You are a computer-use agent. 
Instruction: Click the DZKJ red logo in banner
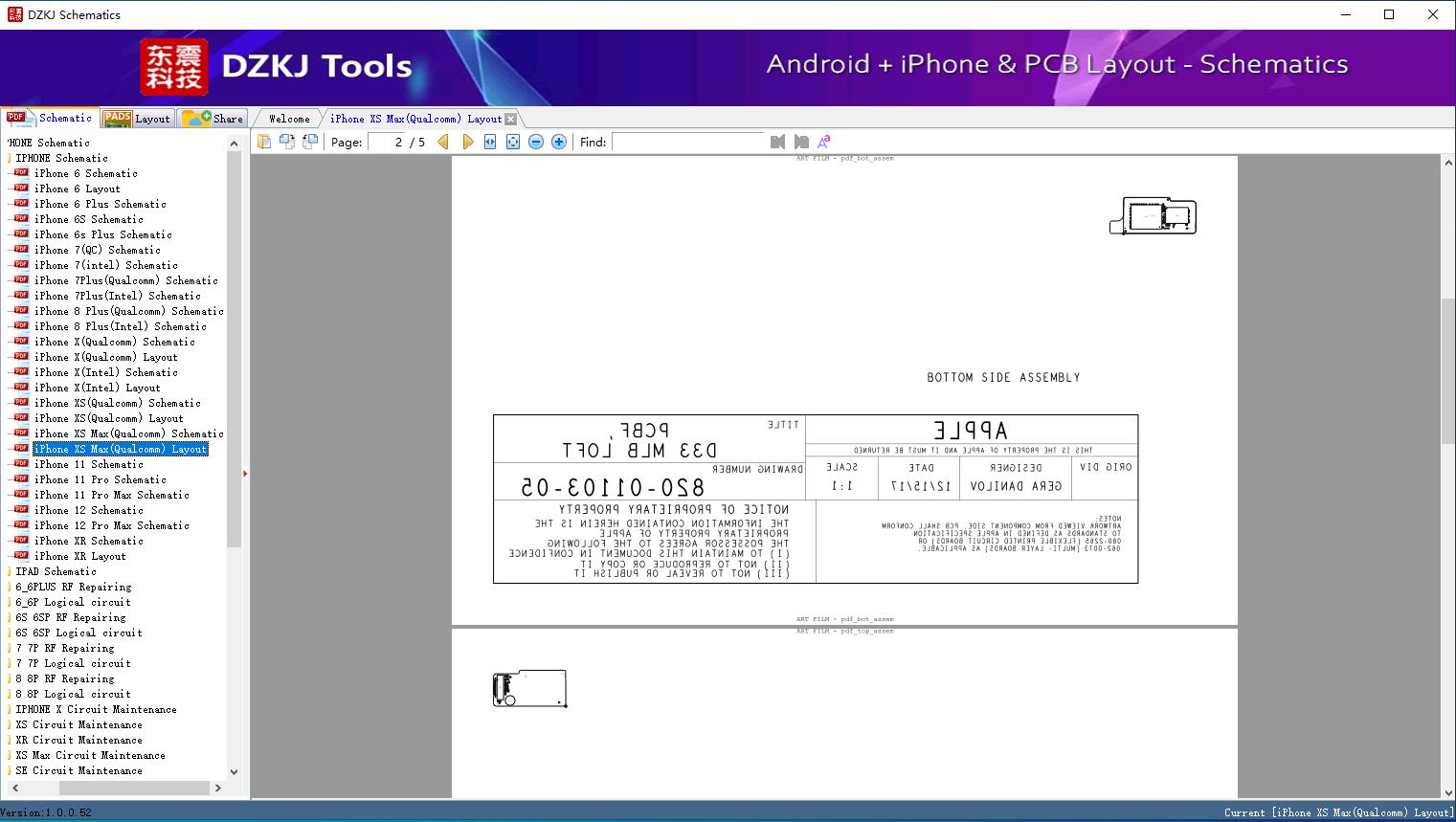coord(174,67)
